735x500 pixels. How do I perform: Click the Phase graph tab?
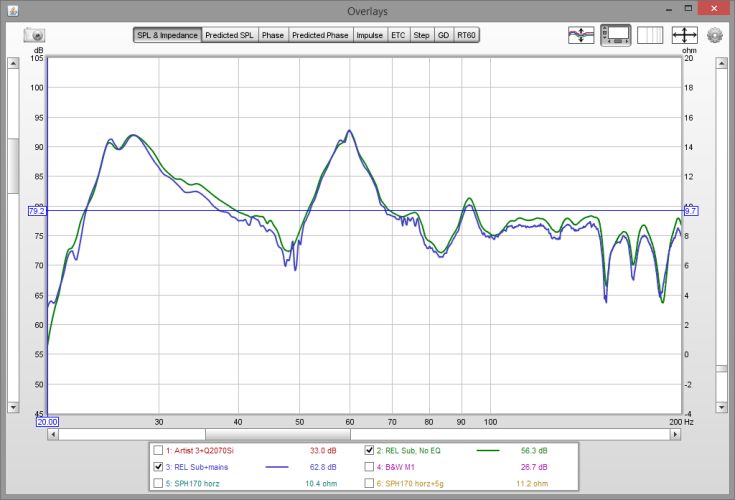click(x=273, y=35)
